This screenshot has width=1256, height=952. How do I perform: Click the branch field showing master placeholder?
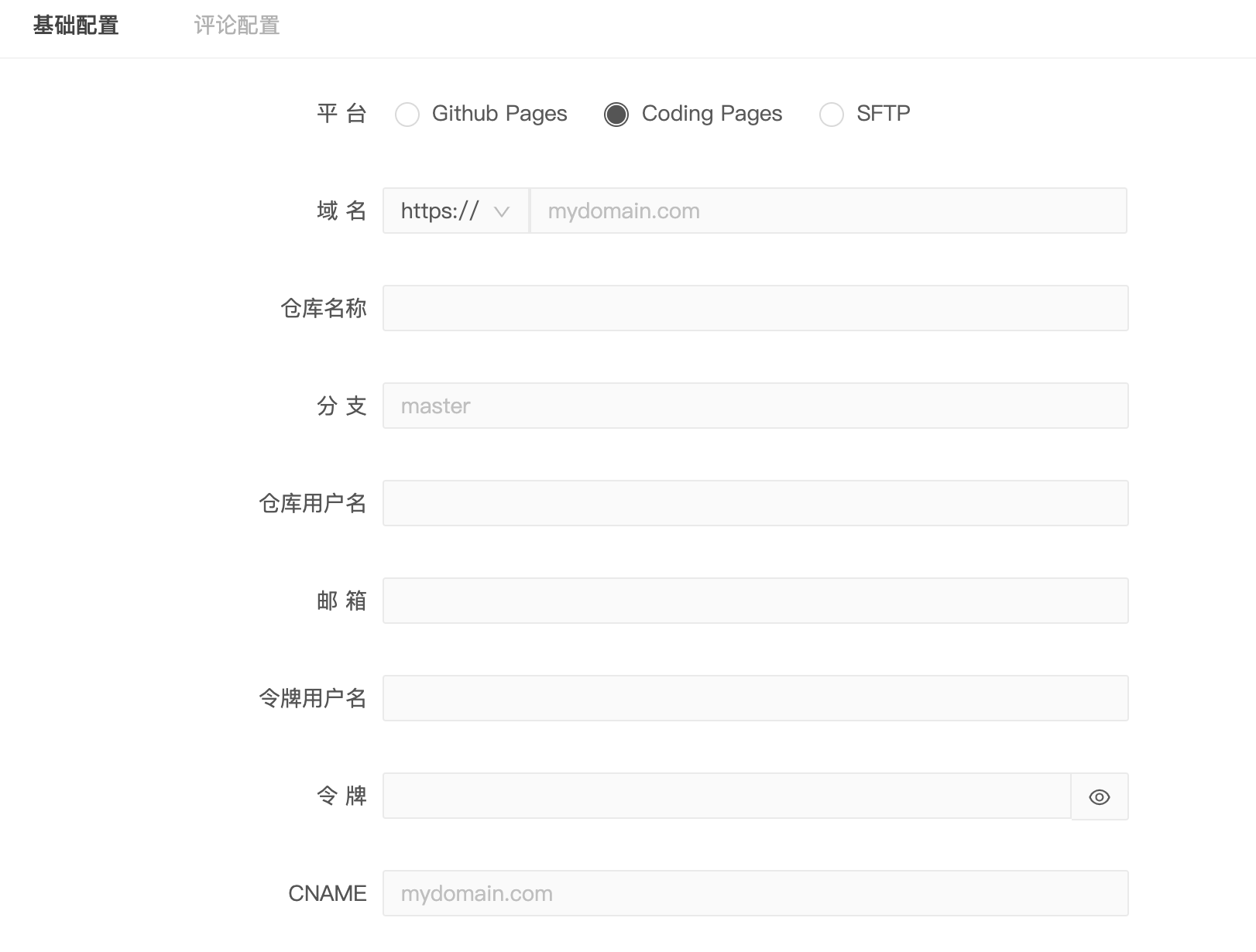click(755, 405)
